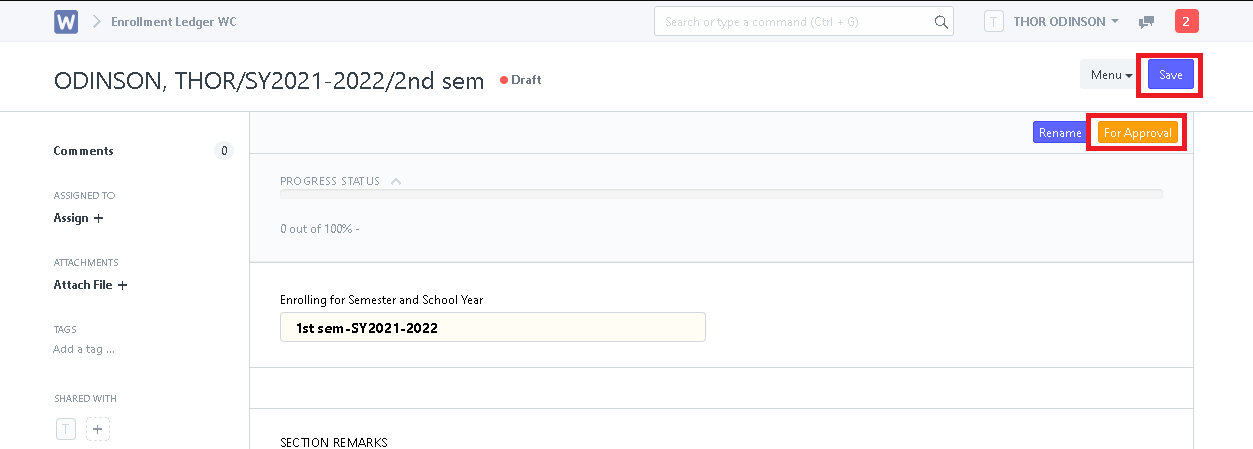Image resolution: width=1253 pixels, height=449 pixels.
Task: Go to Enrollment Ledger WC breadcrumb
Action: pos(174,21)
